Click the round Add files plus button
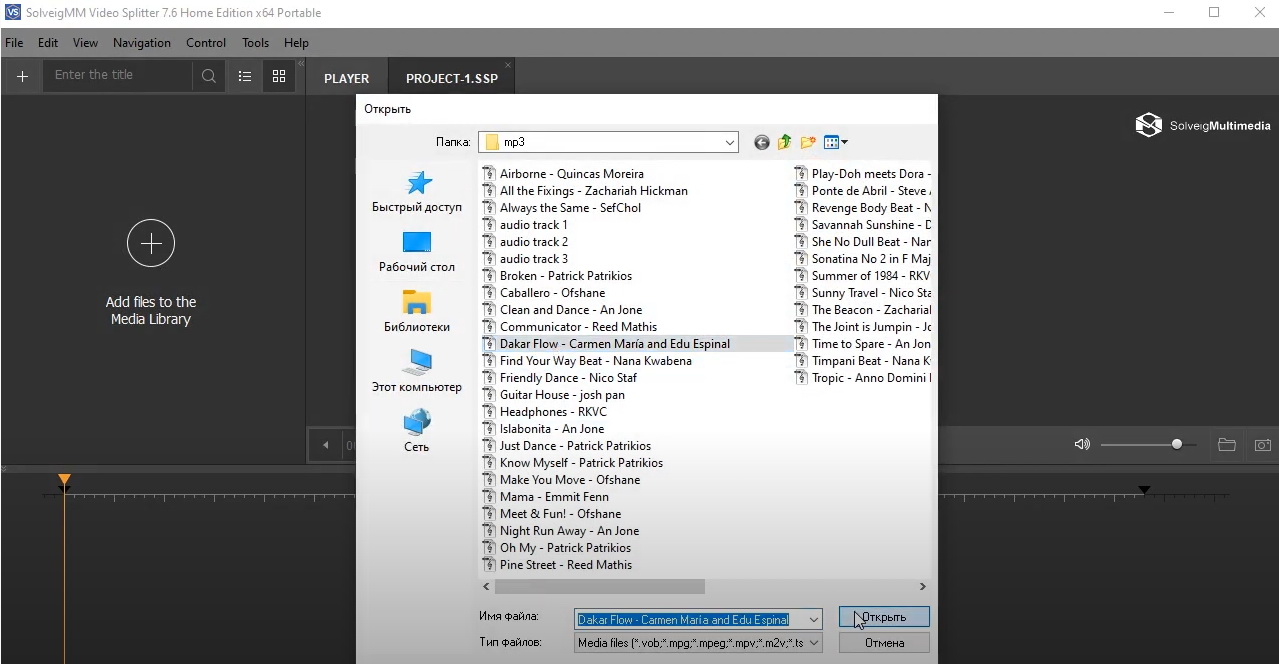 tap(151, 243)
